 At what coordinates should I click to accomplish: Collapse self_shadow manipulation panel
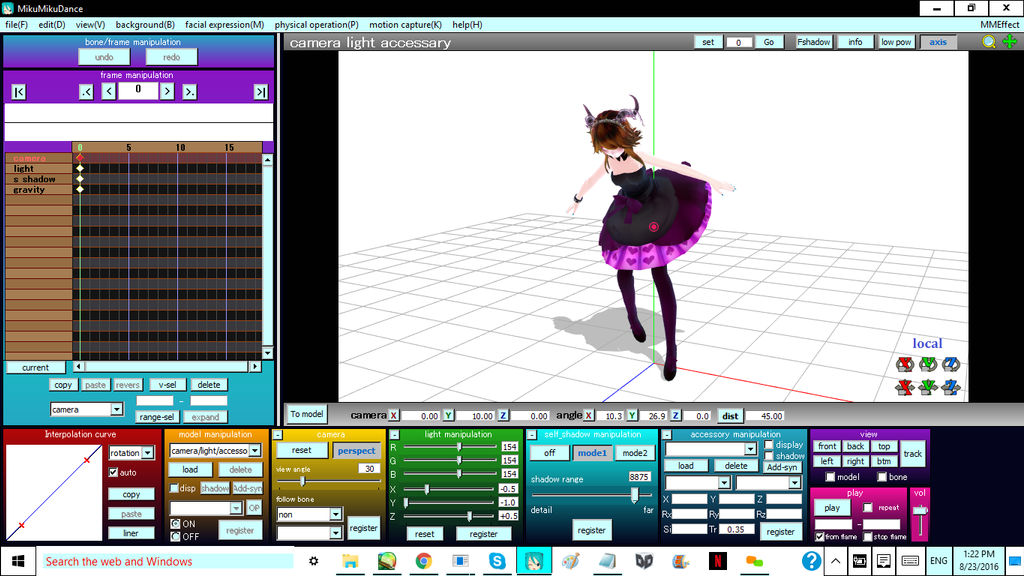click(532, 434)
